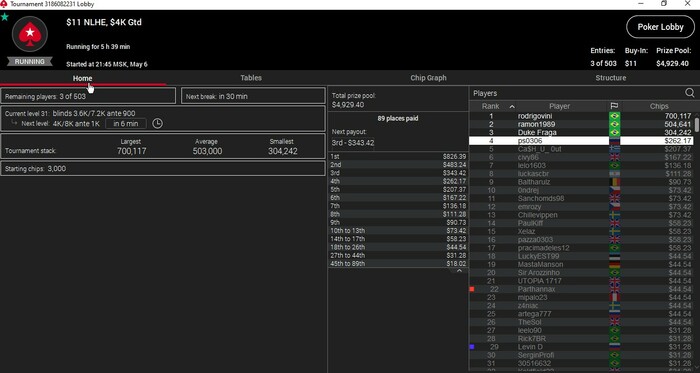Click the next level 'in 6 min' box
The height and width of the screenshot is (373, 700).
[x=125, y=124]
